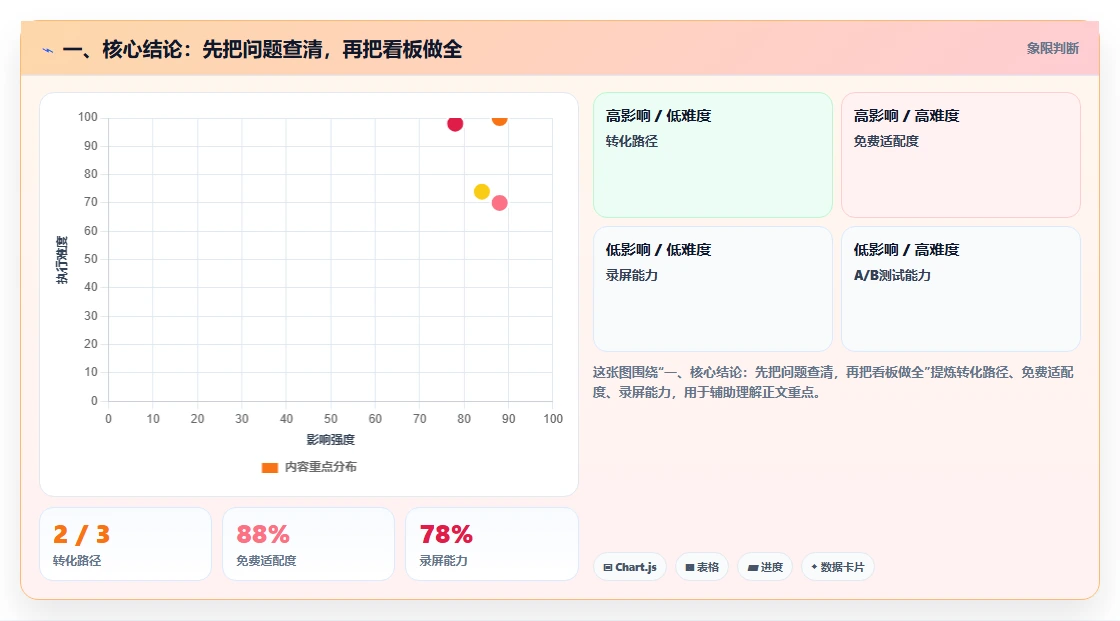1120x621 pixels.
Task: Click the 表格 tag chip
Action: tap(701, 567)
